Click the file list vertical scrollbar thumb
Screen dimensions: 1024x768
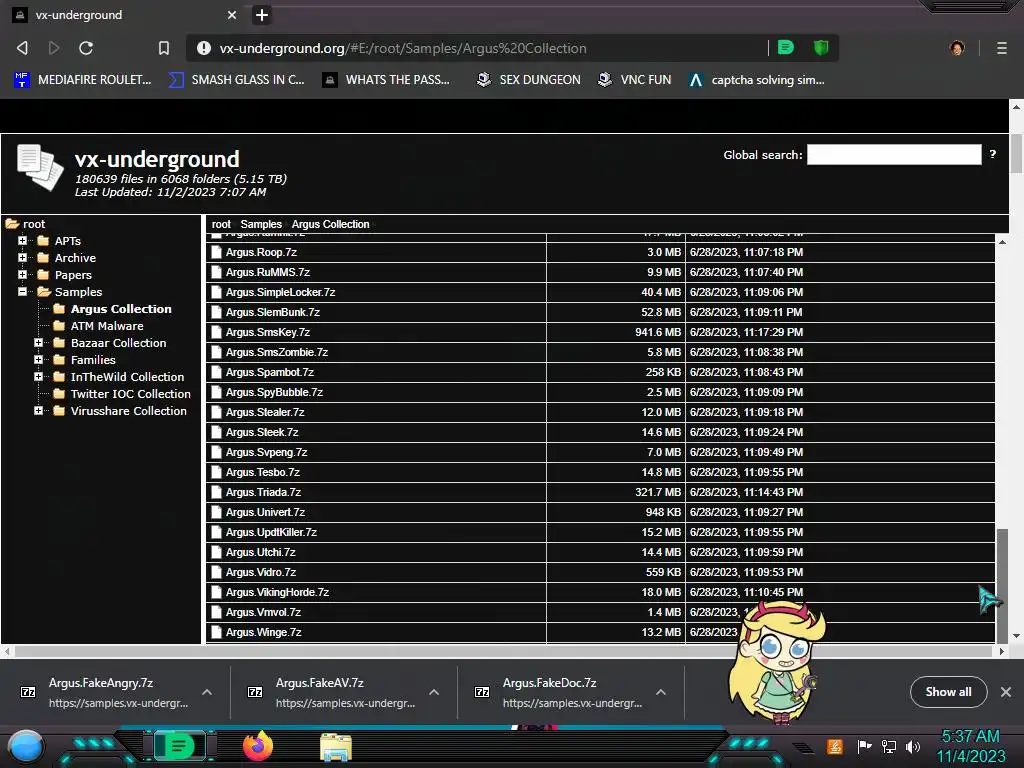pos(1002,584)
